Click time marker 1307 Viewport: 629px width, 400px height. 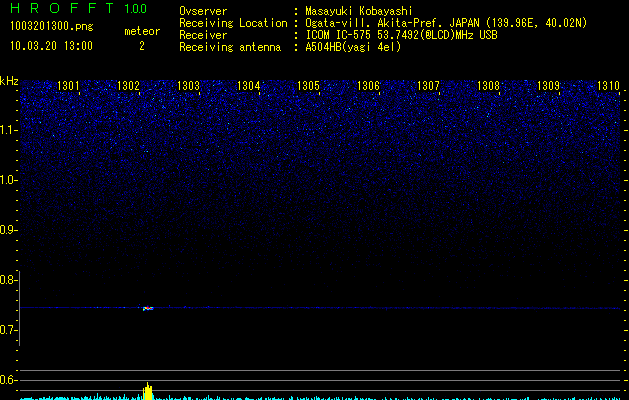(428, 86)
